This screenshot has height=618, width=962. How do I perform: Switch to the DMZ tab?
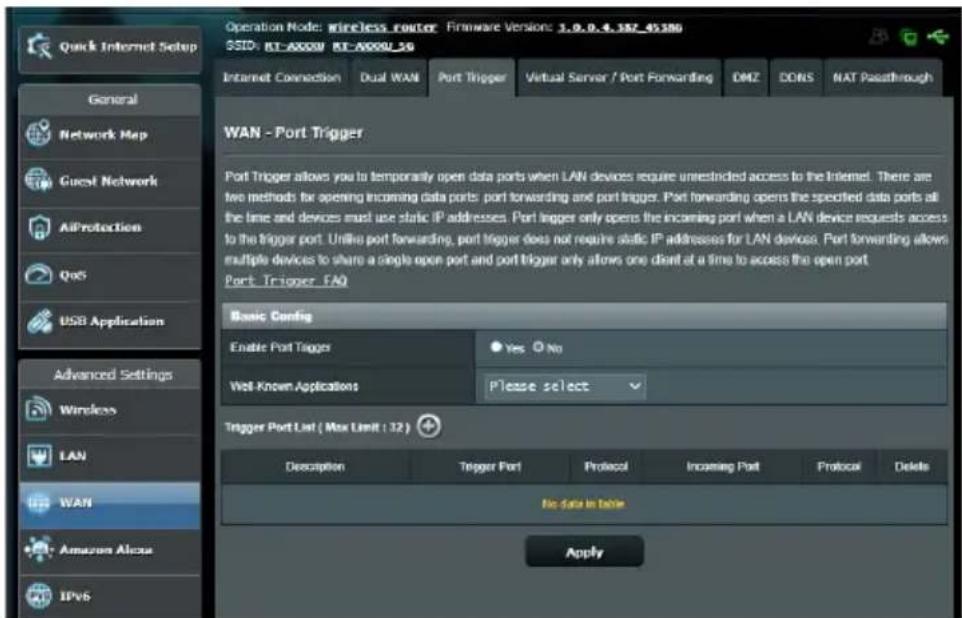click(745, 78)
